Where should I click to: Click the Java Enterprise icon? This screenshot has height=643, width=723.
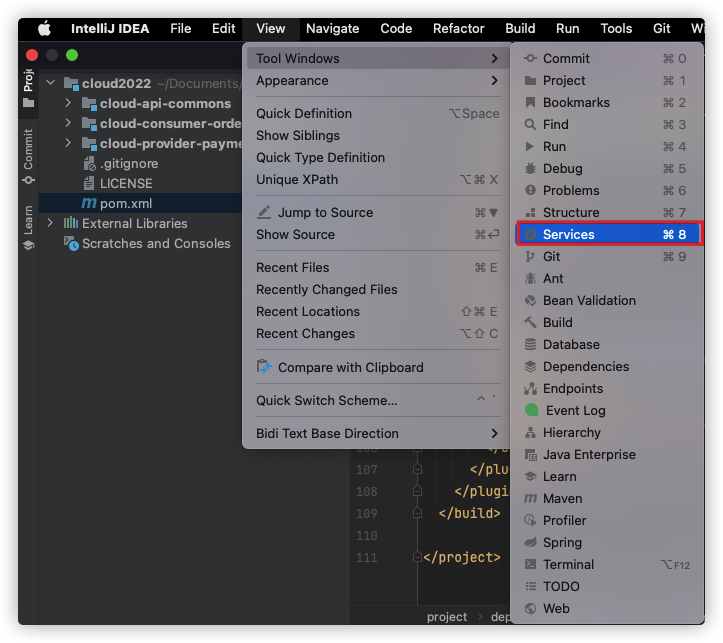pos(531,455)
